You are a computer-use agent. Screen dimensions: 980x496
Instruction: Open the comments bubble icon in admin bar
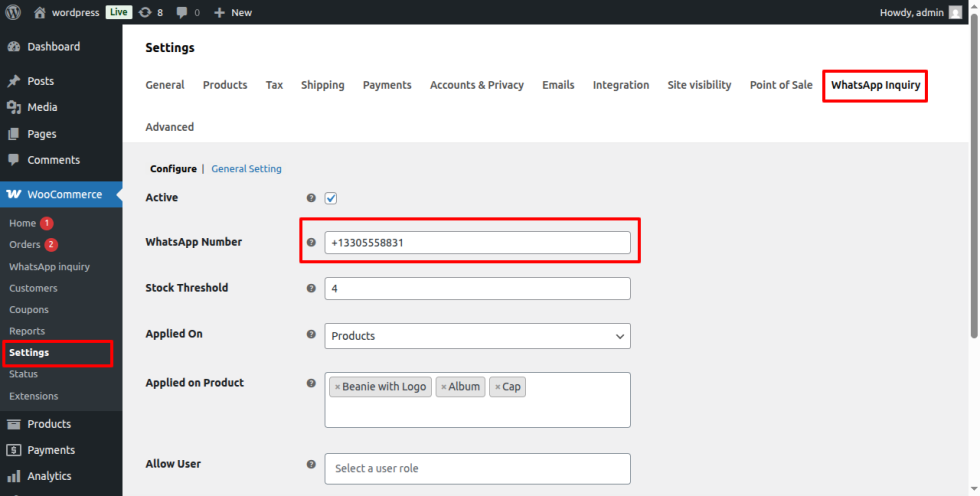[182, 12]
